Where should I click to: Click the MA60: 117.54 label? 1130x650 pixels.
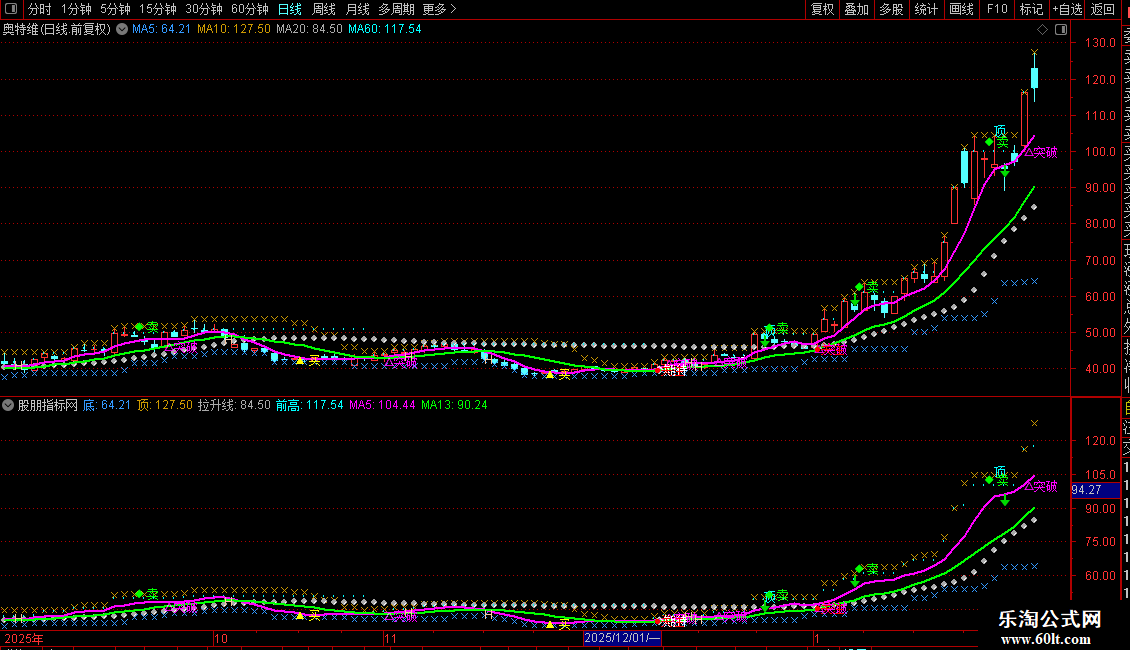[x=385, y=30]
